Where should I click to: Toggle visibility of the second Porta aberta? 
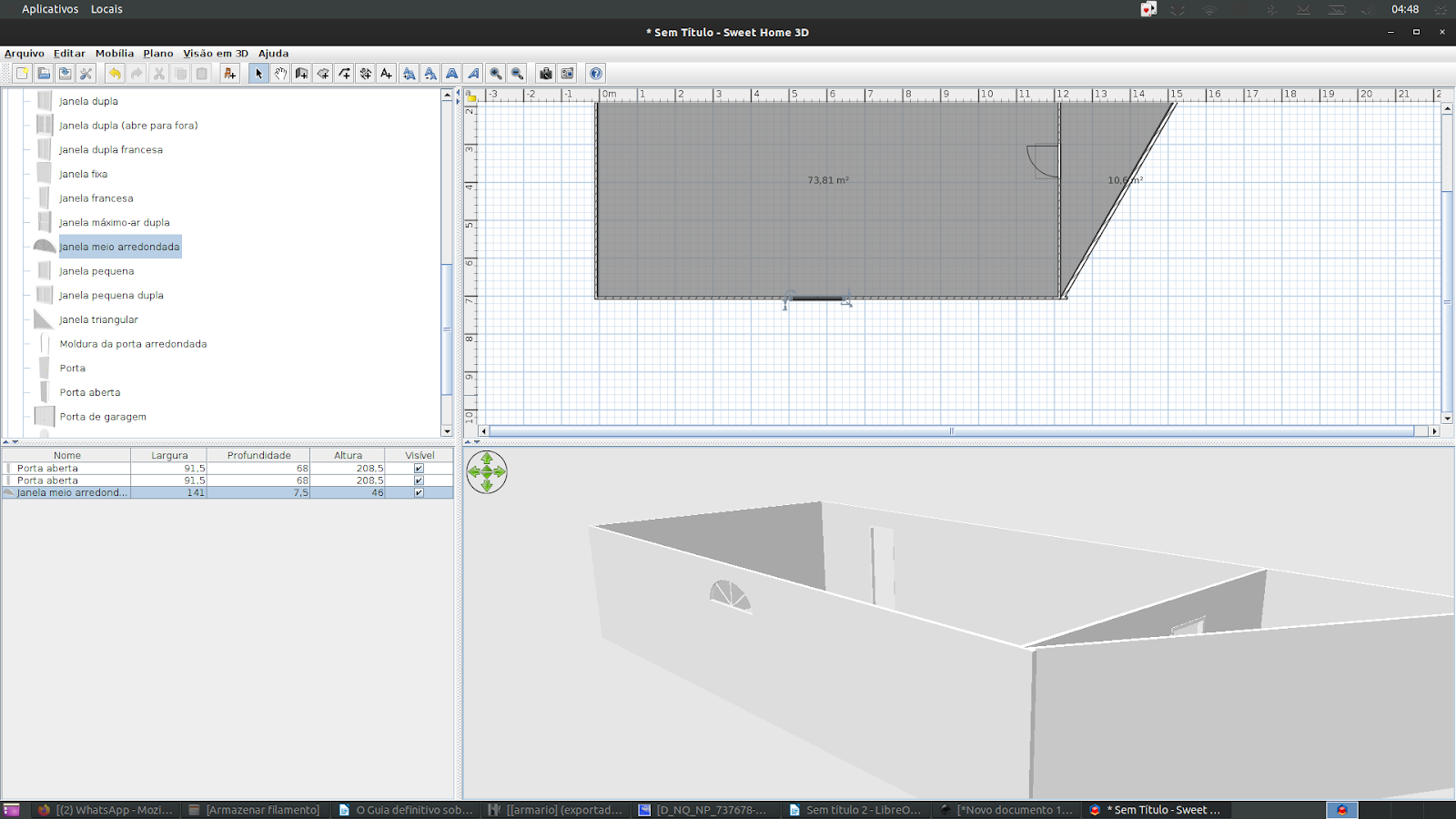tap(418, 480)
